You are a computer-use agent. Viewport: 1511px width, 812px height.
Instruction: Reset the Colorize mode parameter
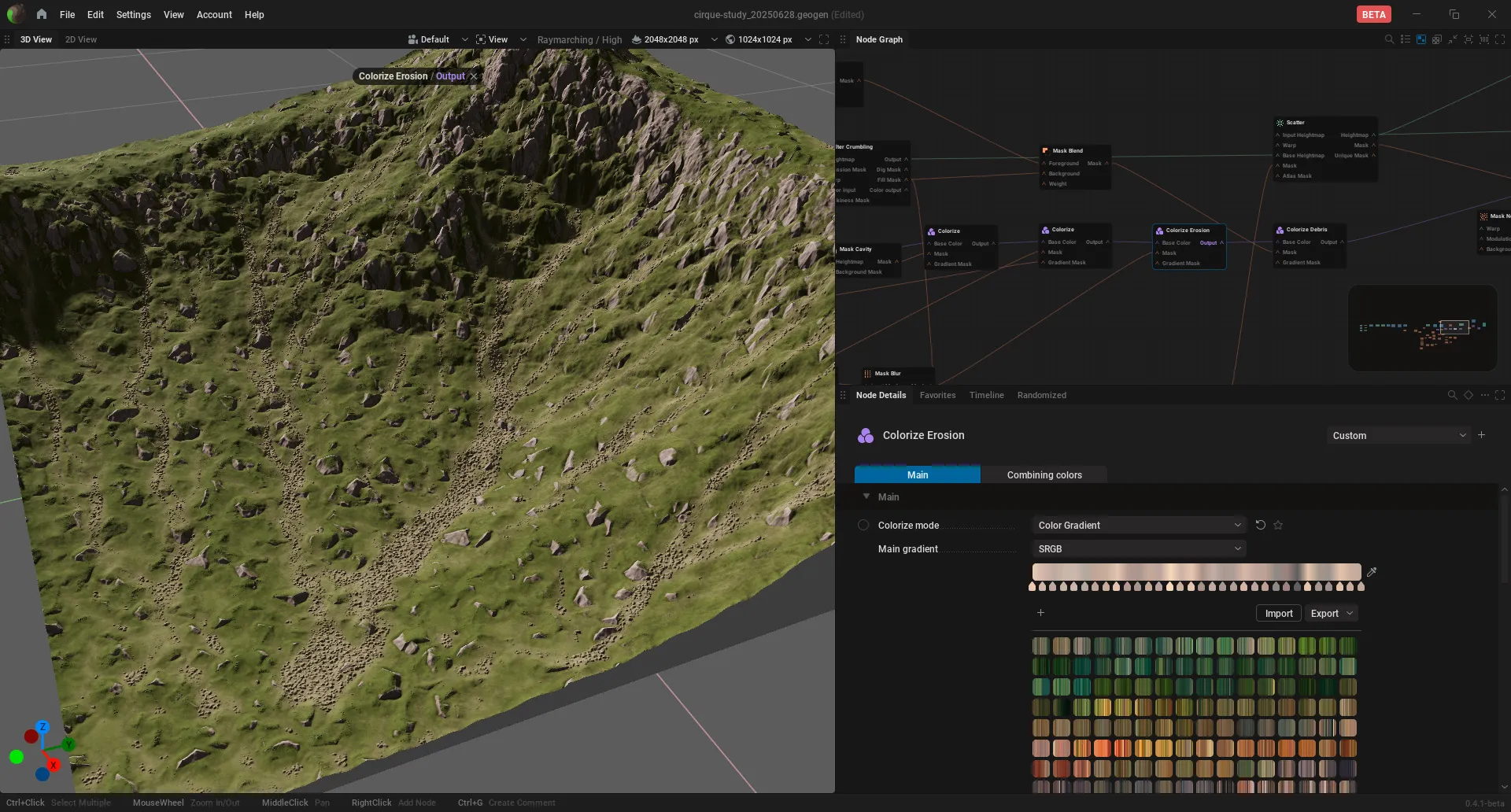(1261, 525)
